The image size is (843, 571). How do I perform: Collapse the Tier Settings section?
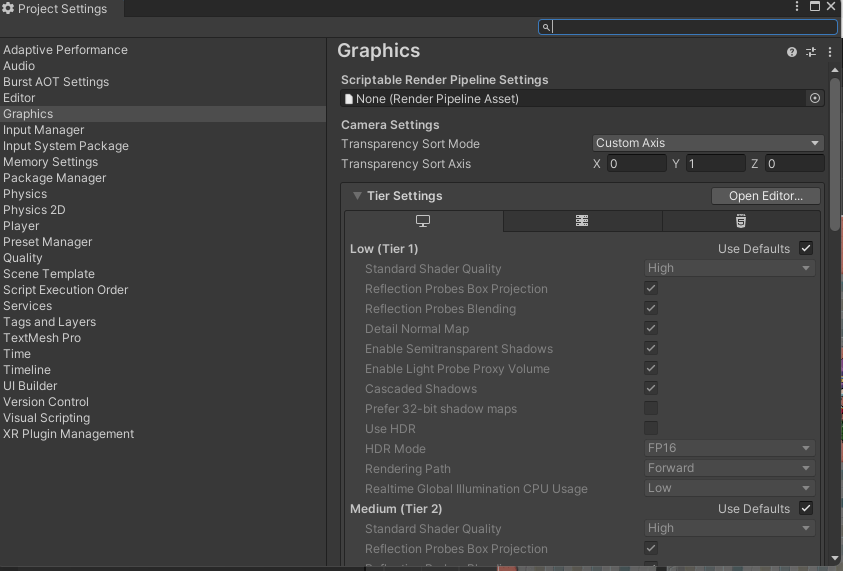357,196
